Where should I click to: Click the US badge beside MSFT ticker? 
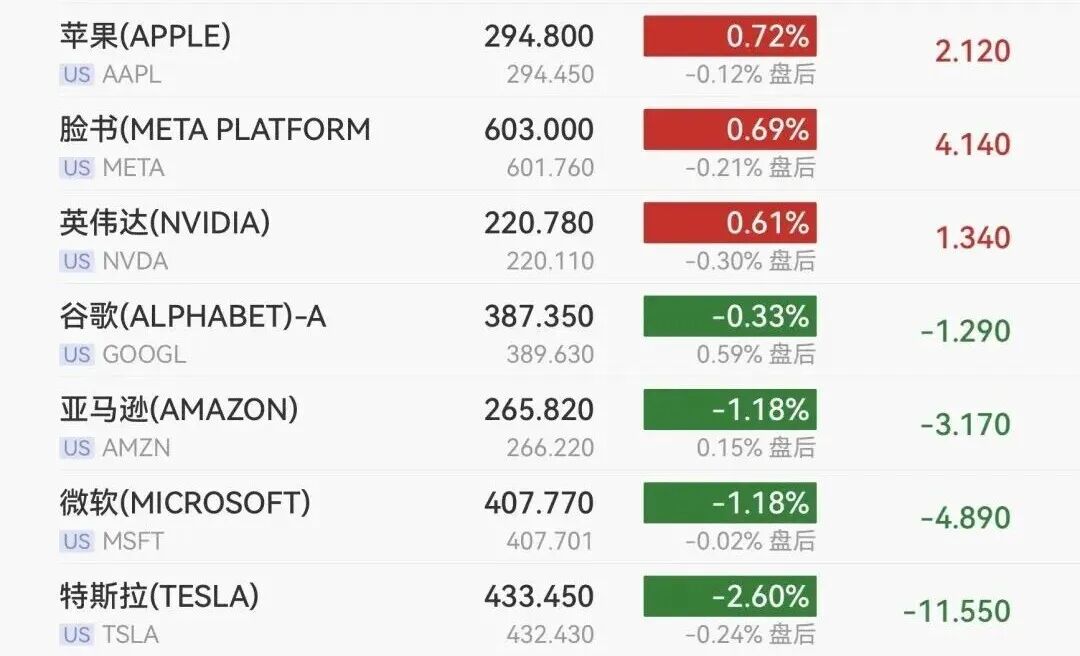click(76, 541)
